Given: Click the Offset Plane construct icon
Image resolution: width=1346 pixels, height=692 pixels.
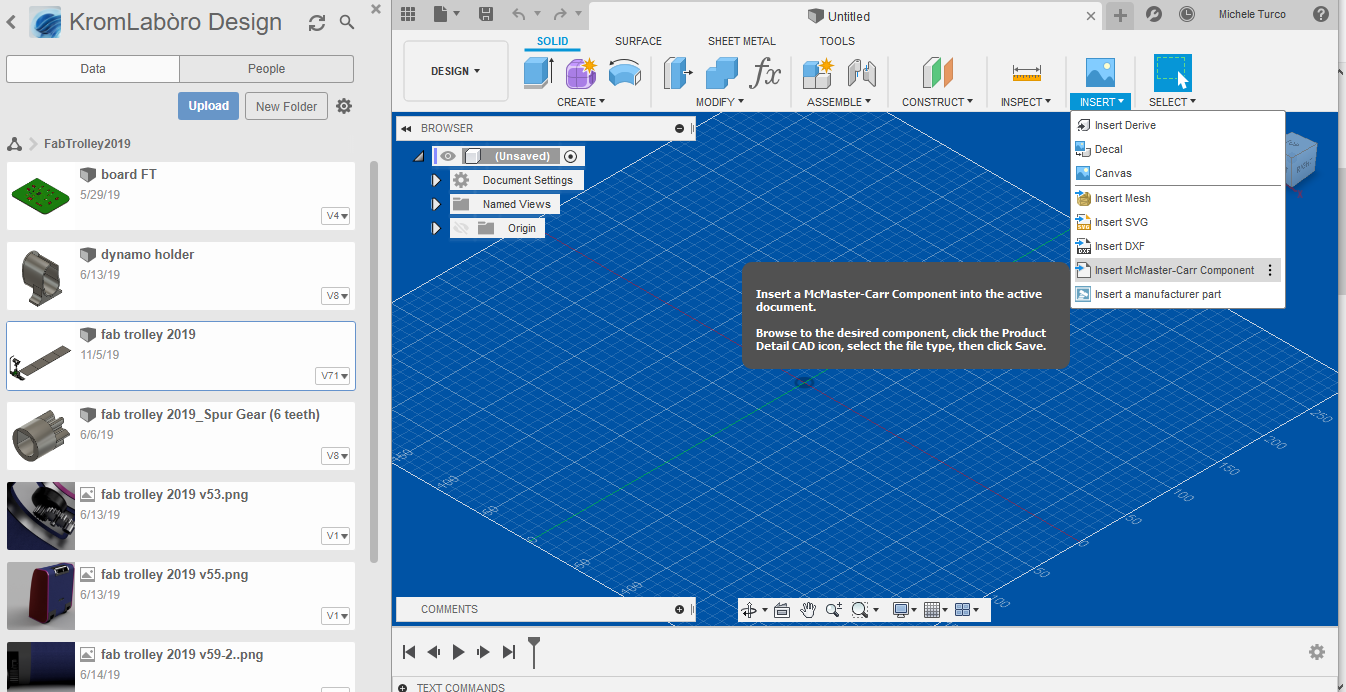Looking at the screenshot, I should 937,73.
